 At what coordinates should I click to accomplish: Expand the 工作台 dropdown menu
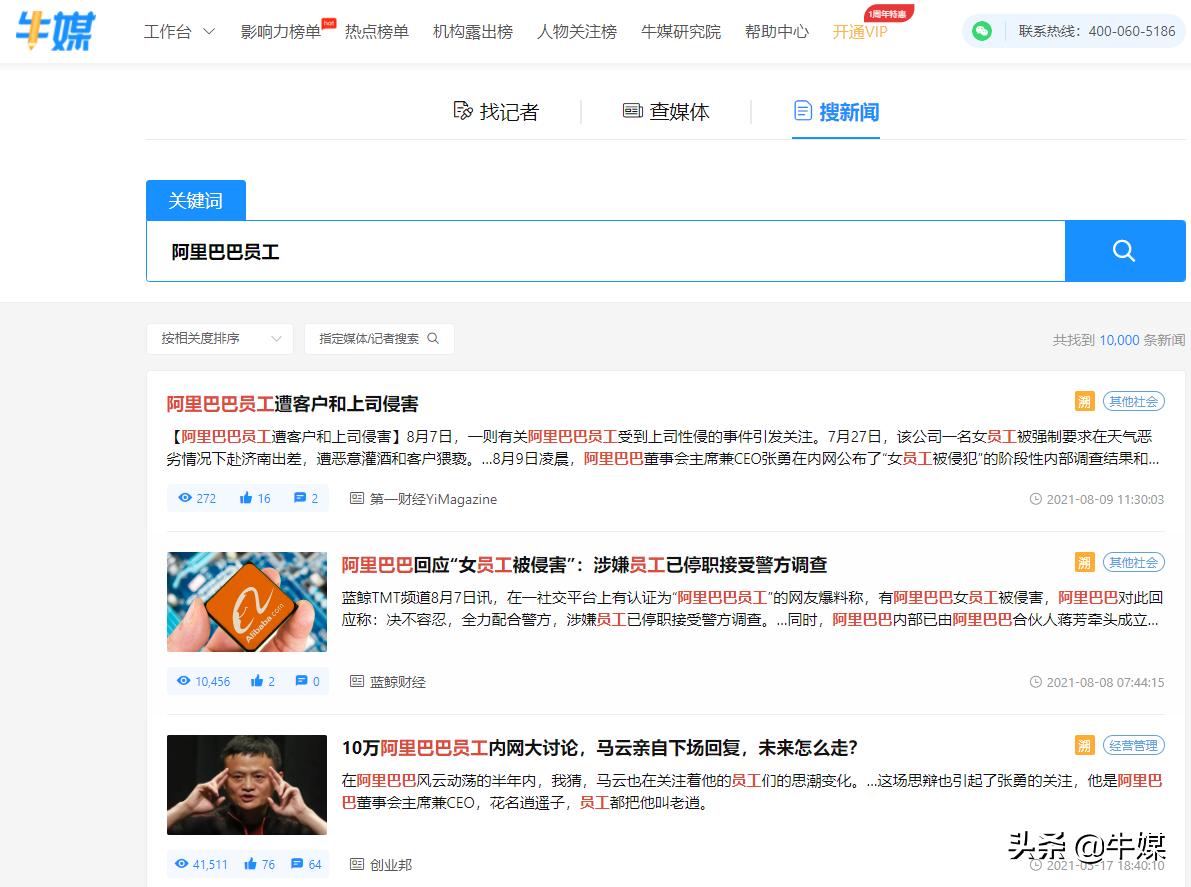pos(179,31)
